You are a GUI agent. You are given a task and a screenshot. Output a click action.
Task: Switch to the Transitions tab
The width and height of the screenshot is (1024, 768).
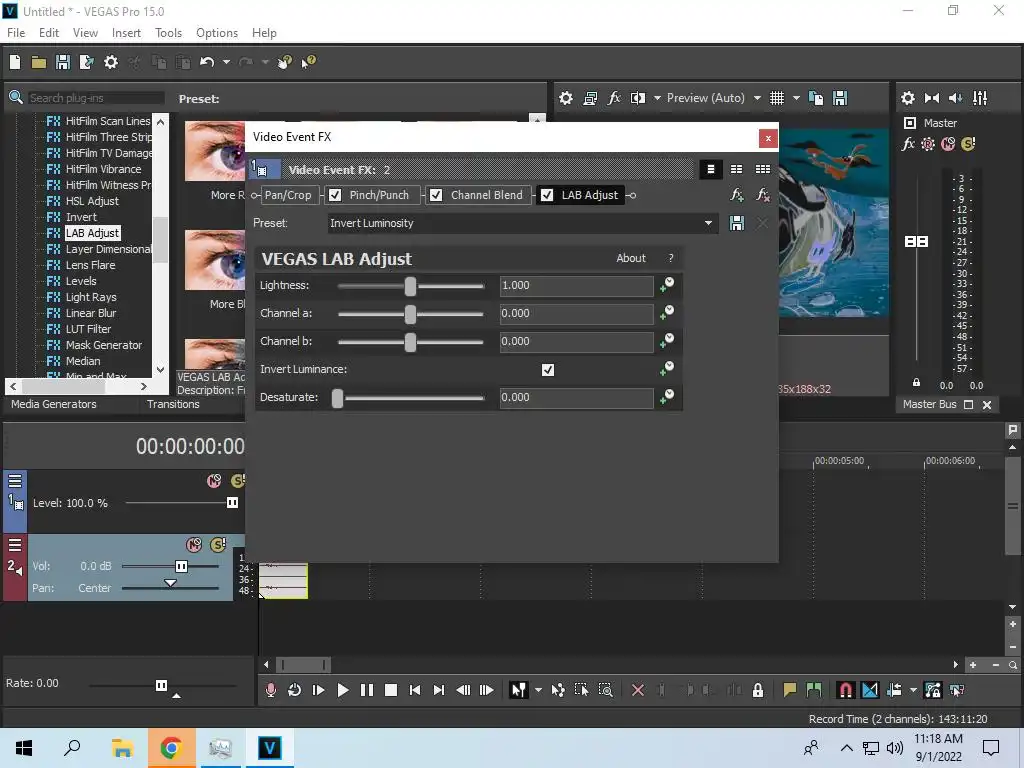click(x=173, y=404)
